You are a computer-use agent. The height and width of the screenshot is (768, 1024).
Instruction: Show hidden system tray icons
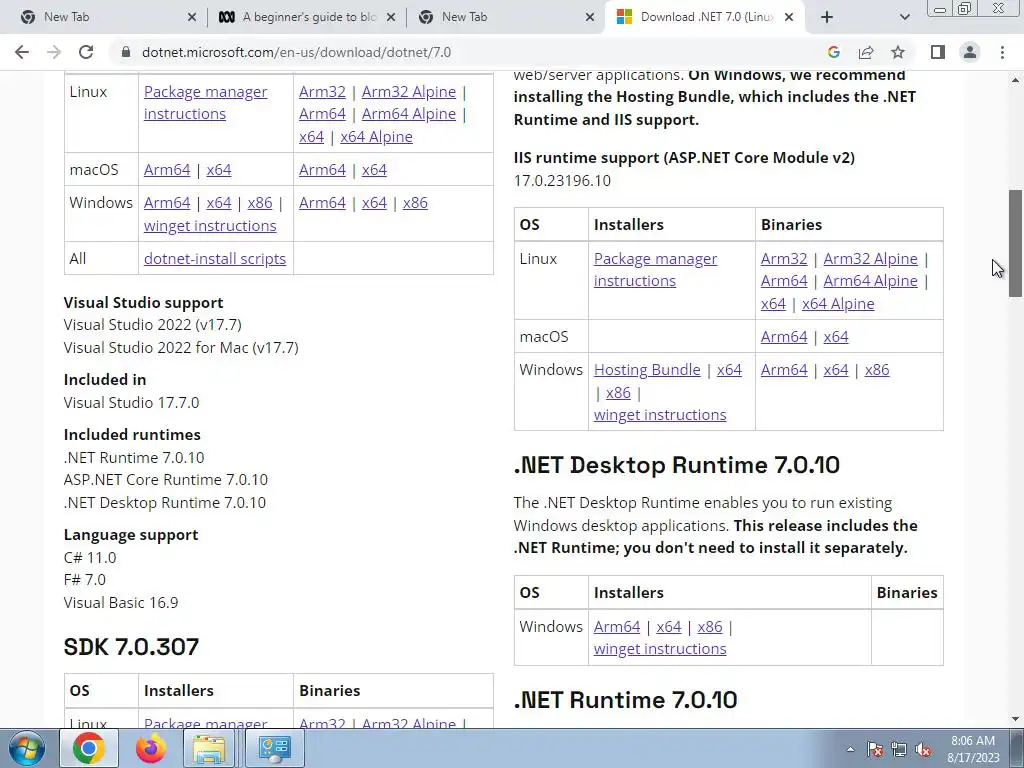(x=850, y=749)
